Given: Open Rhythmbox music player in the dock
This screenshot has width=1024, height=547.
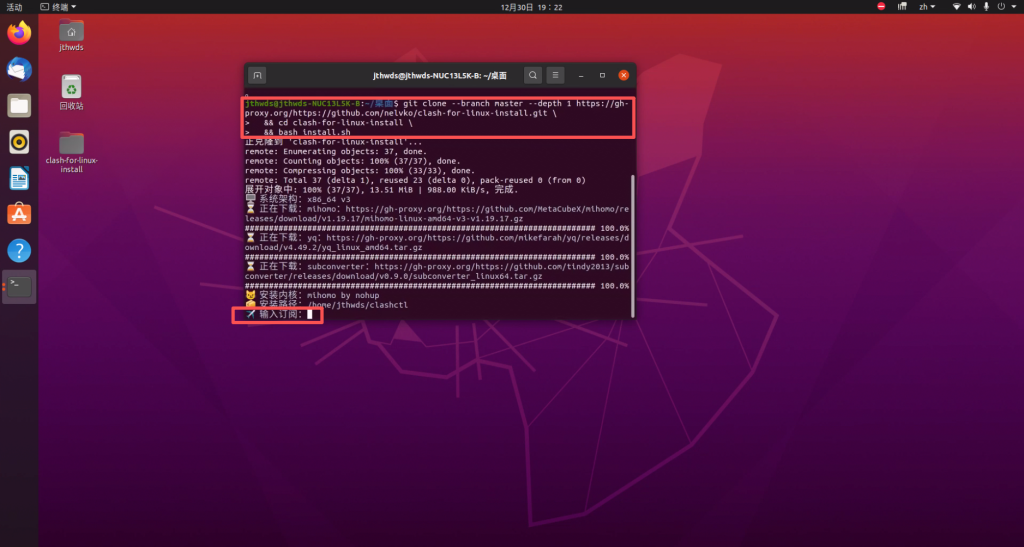Looking at the screenshot, I should click(19, 141).
